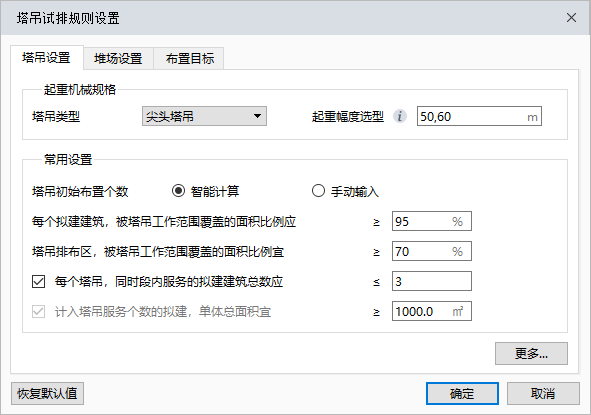
Task: Toggle the 计入塔吊服务个数的拟建 checkbox
Action: tap(38, 311)
